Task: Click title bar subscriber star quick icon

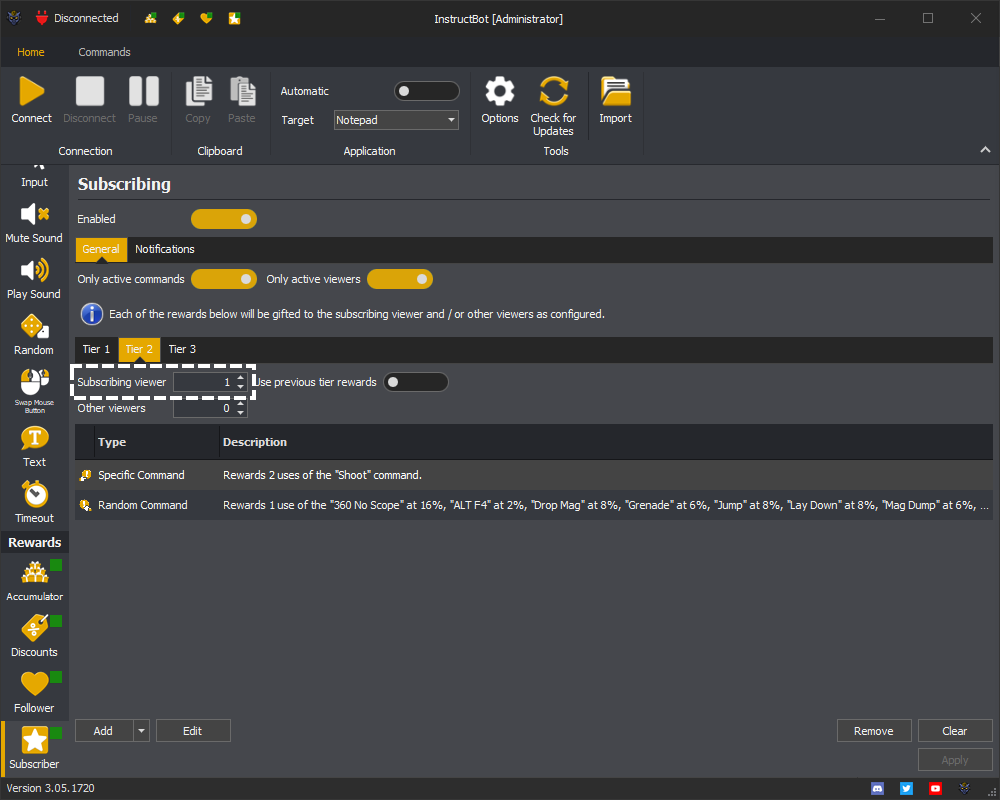Action: pyautogui.click(x=234, y=19)
